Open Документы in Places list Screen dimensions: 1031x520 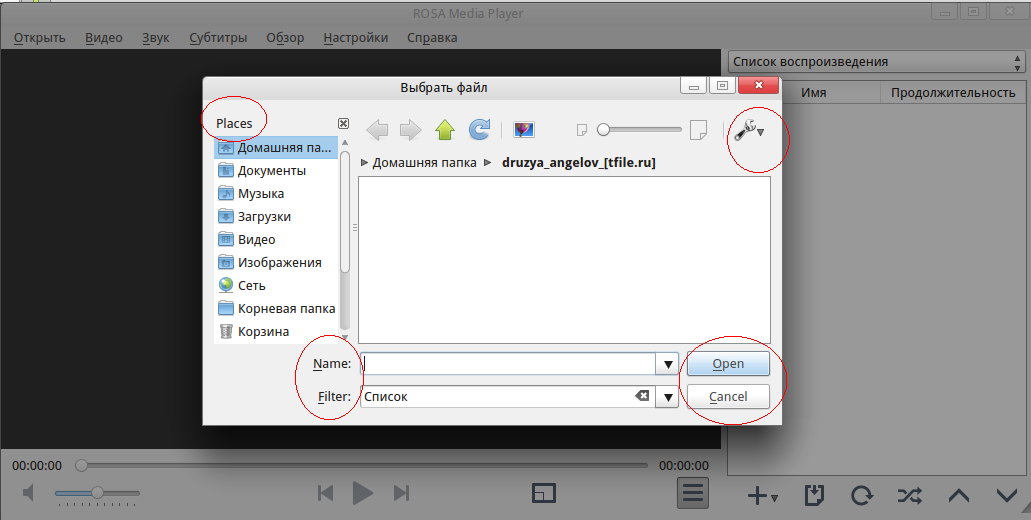pyautogui.click(x=276, y=170)
